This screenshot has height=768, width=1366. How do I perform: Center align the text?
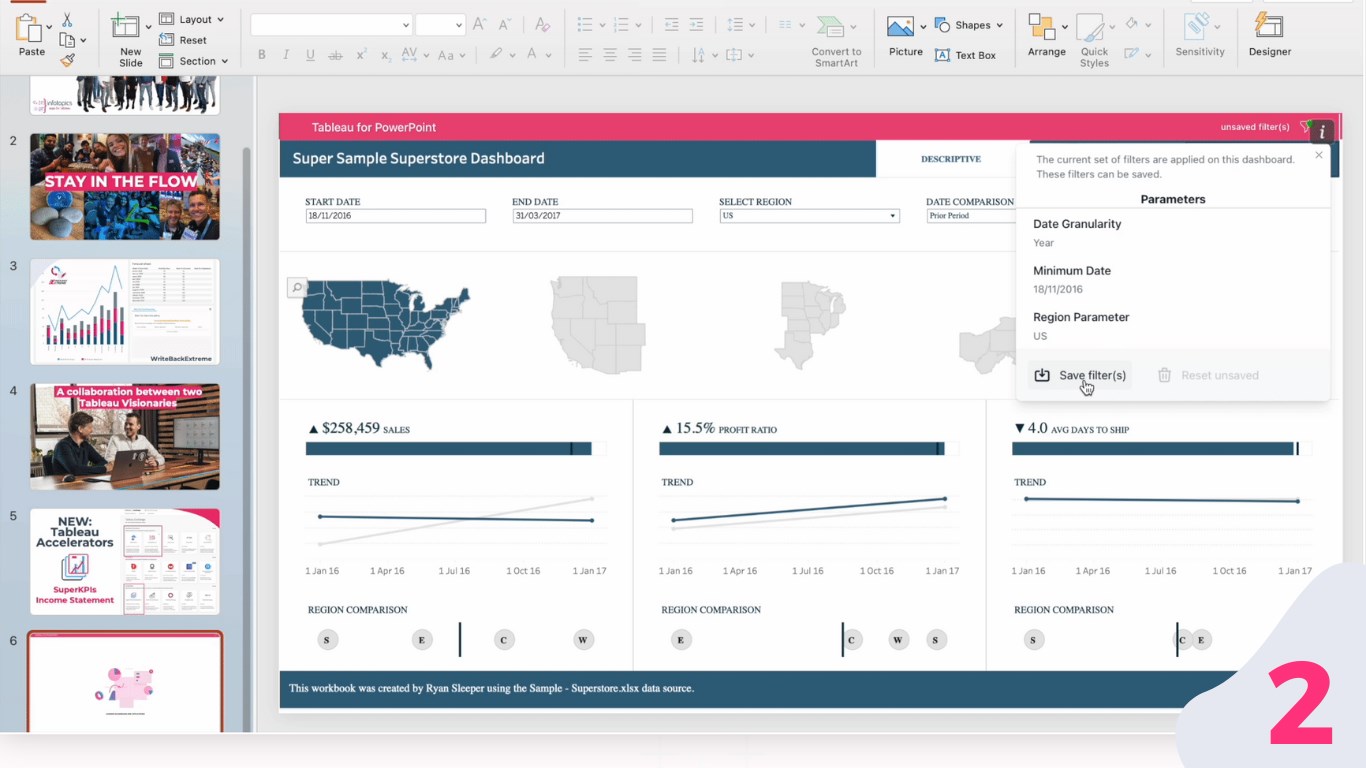click(x=610, y=55)
